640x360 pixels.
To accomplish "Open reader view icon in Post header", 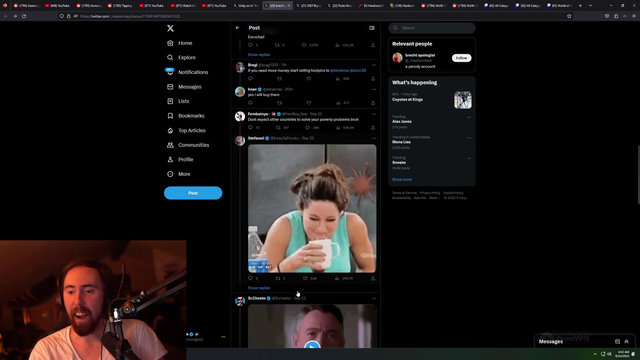I will tap(372, 28).
